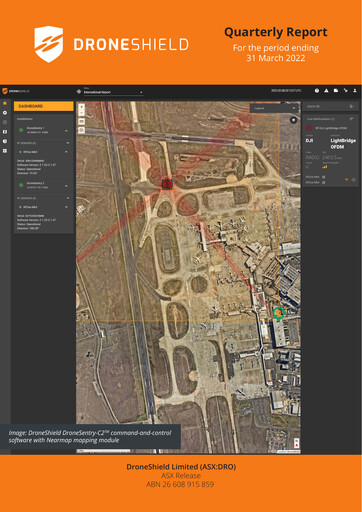Click the DroneSentry 2 installation name
The width and height of the screenshot is (362, 512).
coord(35,183)
